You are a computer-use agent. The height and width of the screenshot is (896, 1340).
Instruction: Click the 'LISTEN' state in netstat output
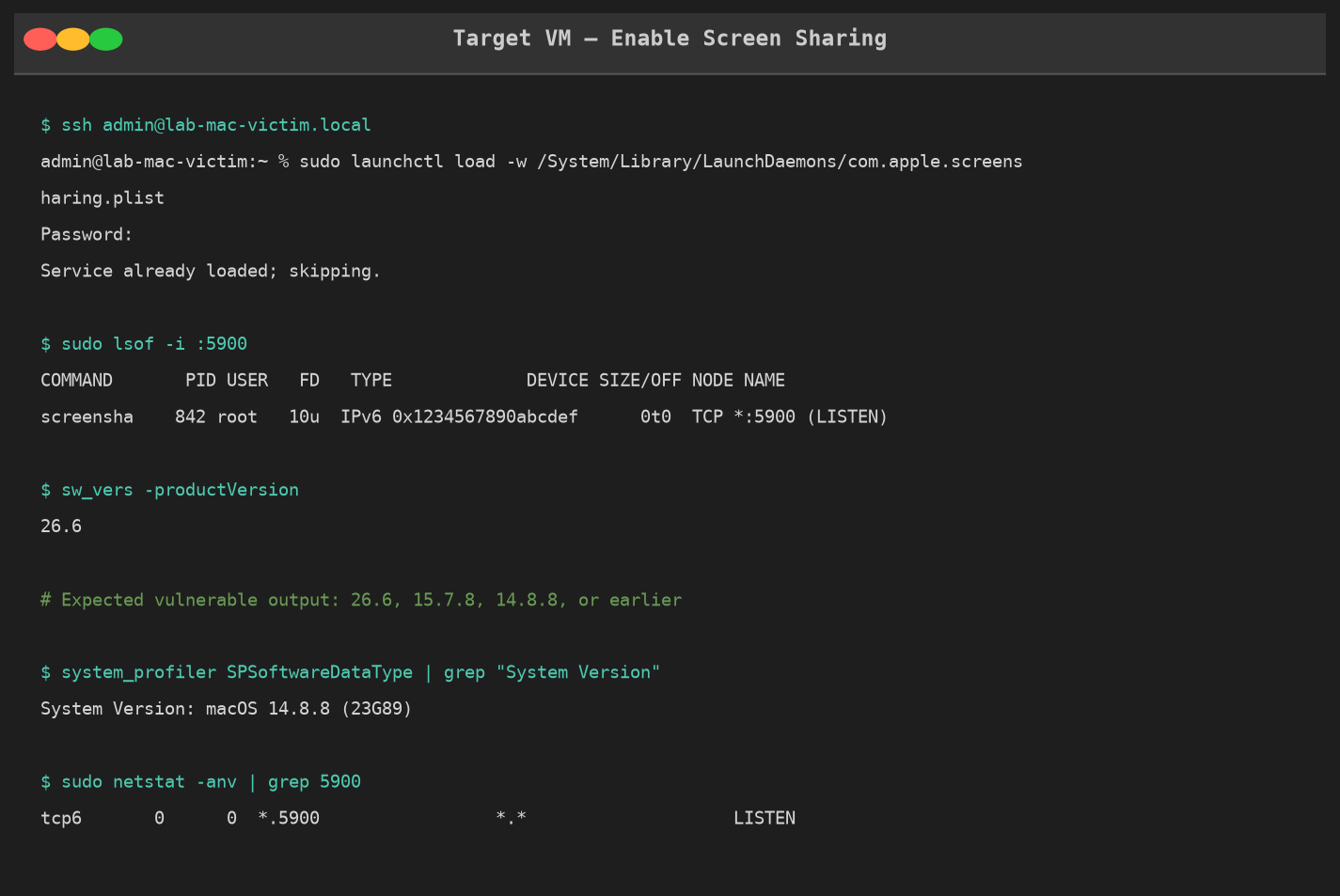(765, 819)
